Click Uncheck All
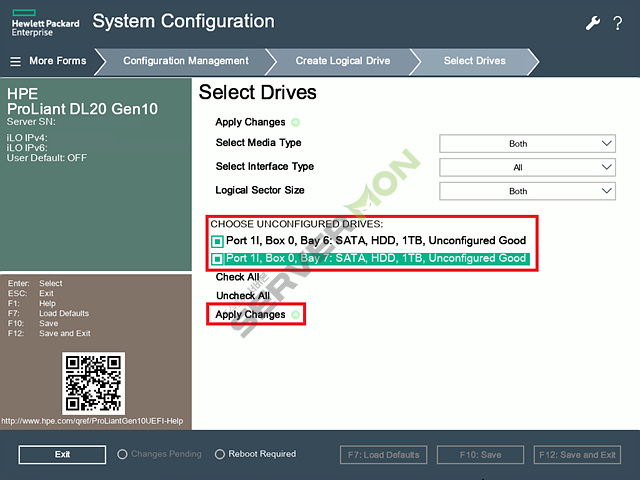 click(x=243, y=296)
